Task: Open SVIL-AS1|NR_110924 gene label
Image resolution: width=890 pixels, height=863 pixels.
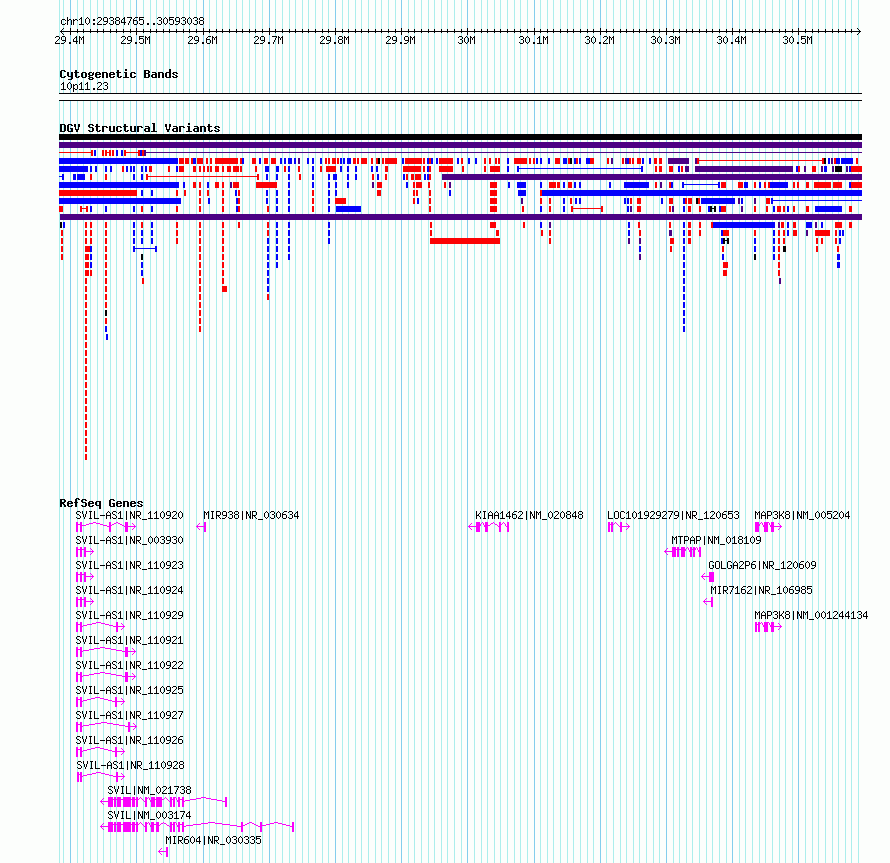Action: (129, 590)
